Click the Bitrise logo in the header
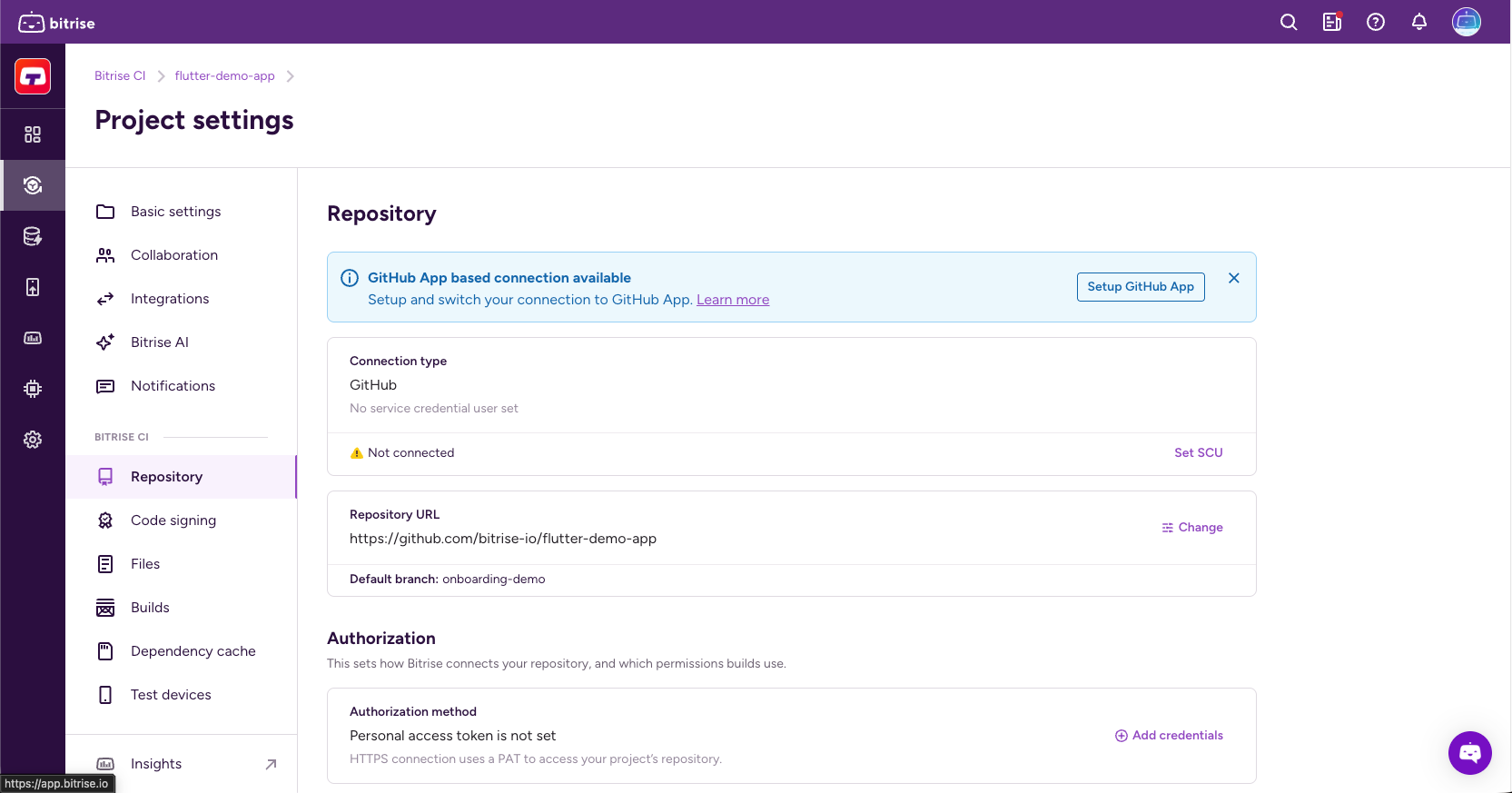This screenshot has height=793, width=1512. [x=56, y=23]
